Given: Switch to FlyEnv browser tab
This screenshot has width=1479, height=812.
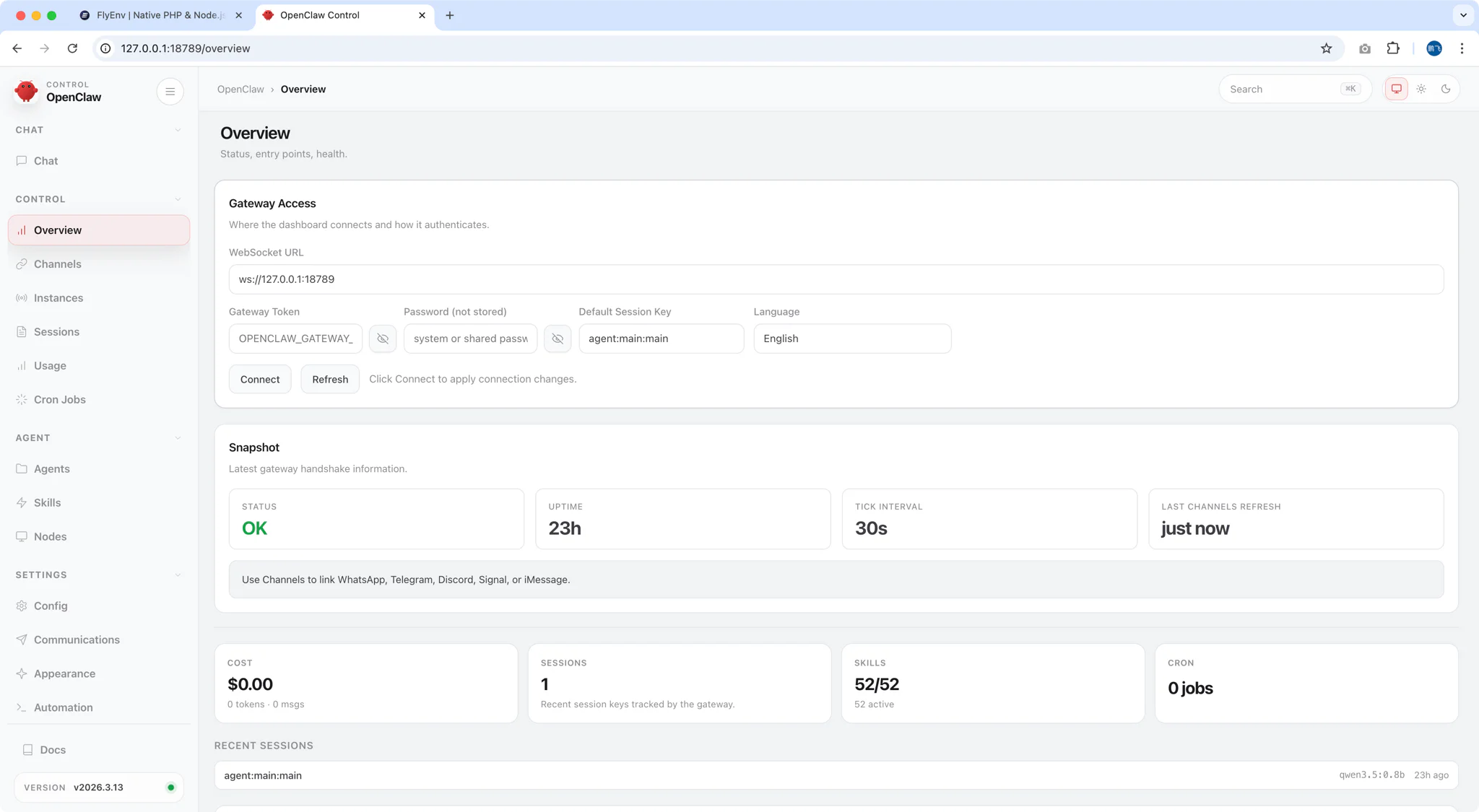Looking at the screenshot, I should (x=160, y=15).
